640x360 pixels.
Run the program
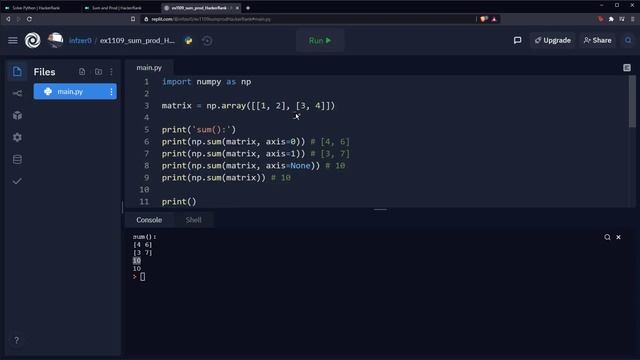(320, 40)
